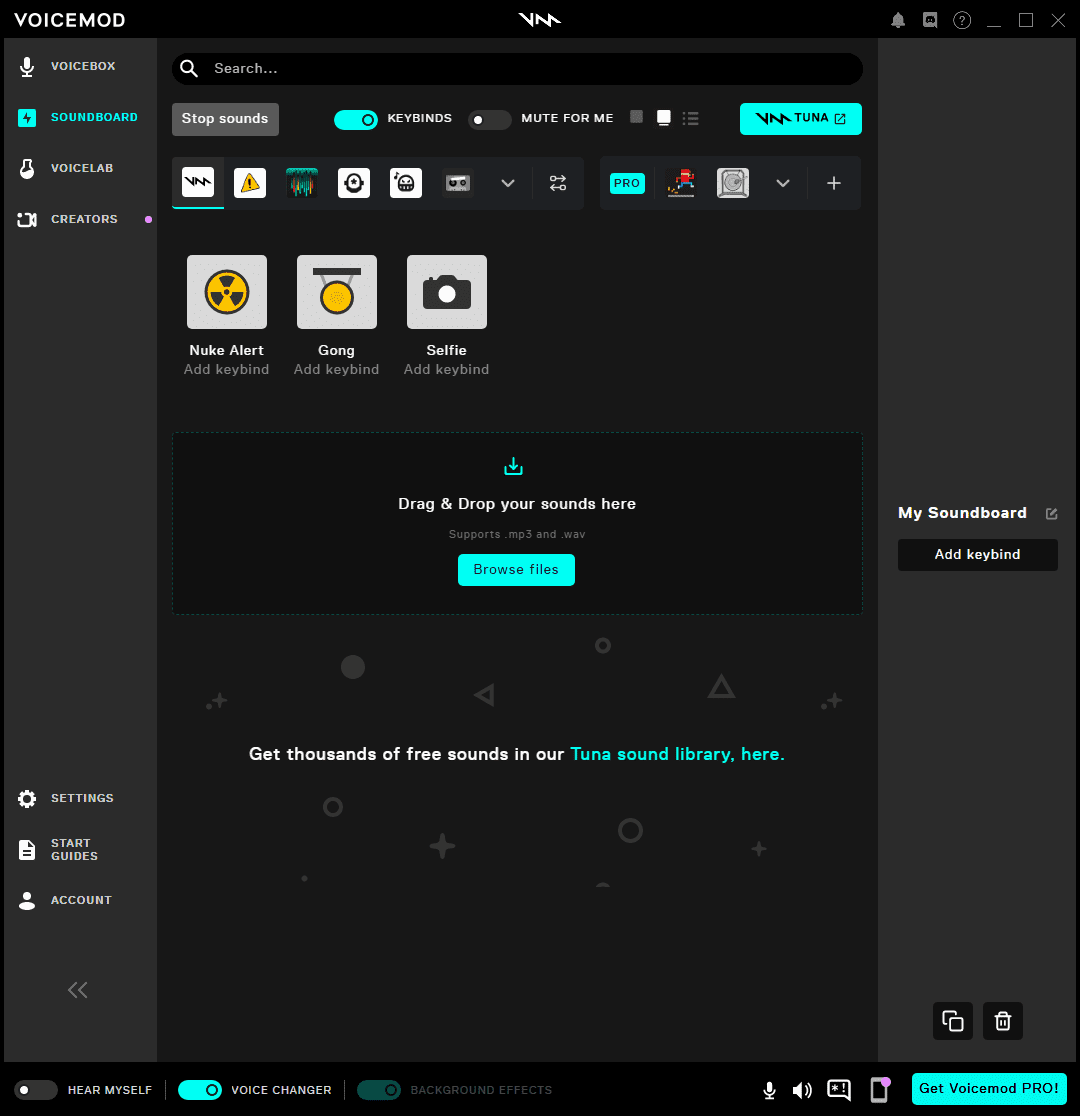Select the waveform soundboard tab
Viewport: 1080px width, 1116px height.
pyautogui.click(x=302, y=183)
